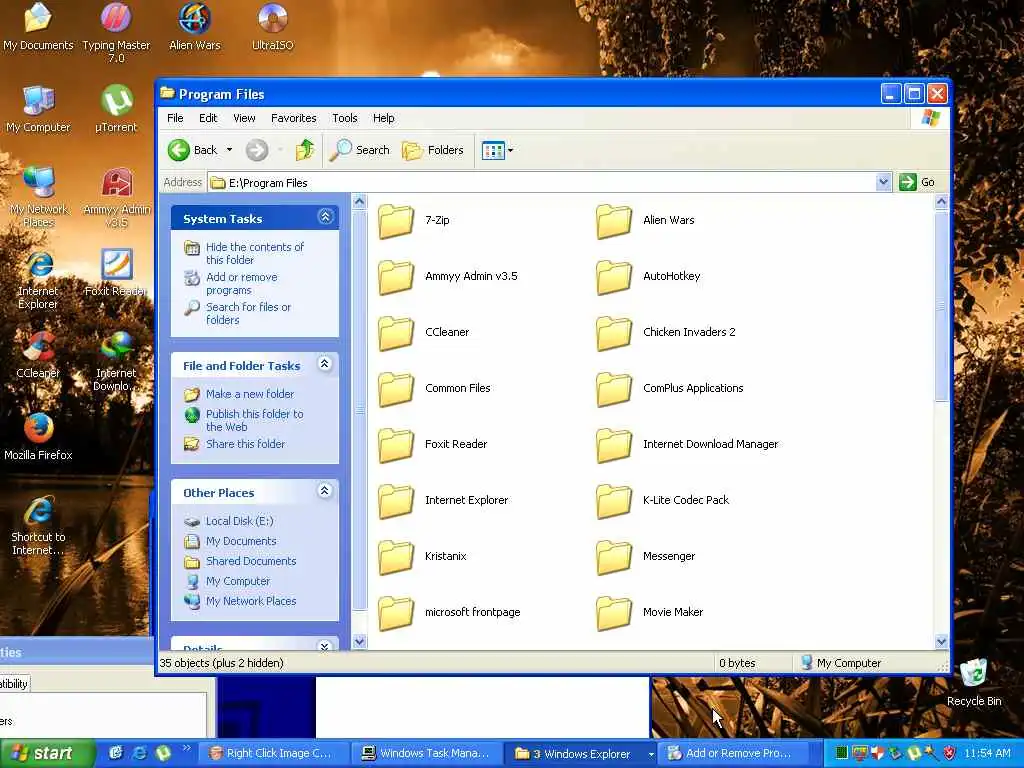This screenshot has width=1024, height=768.
Task: Select the microsoft frontpage folder
Action: (449, 613)
